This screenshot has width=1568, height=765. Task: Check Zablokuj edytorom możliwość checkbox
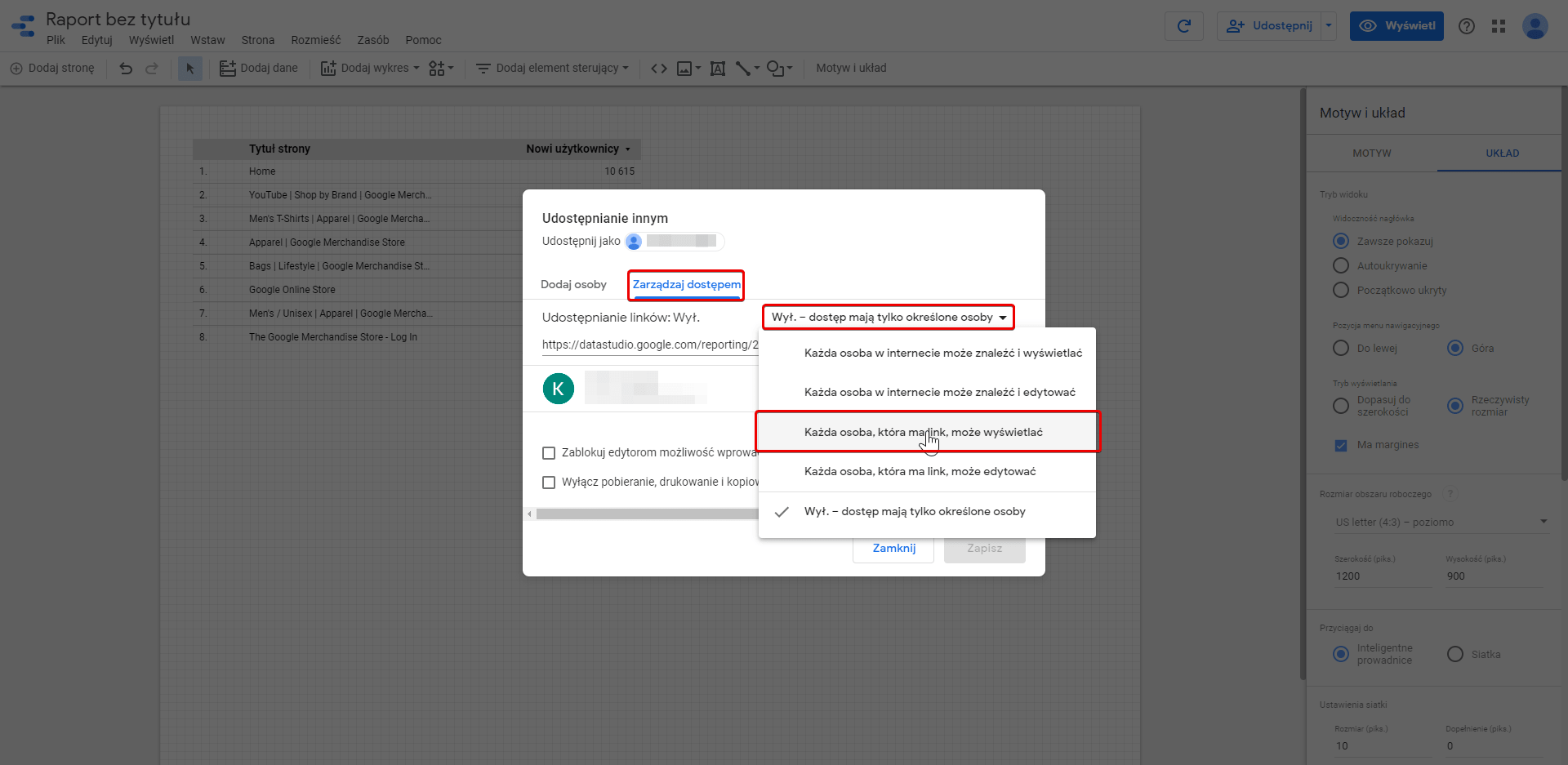(x=549, y=453)
